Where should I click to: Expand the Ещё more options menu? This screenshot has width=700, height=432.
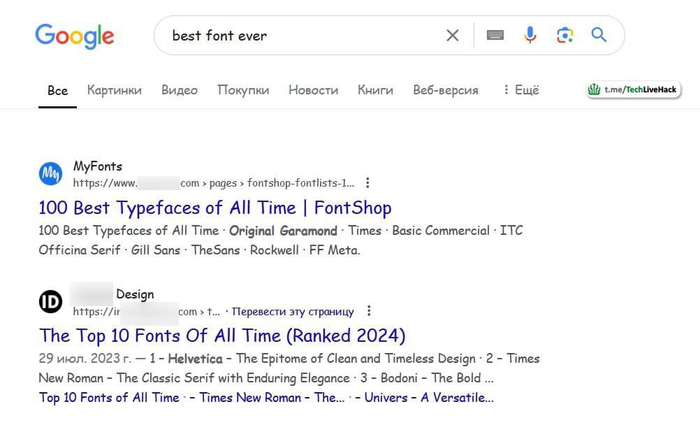click(521, 90)
